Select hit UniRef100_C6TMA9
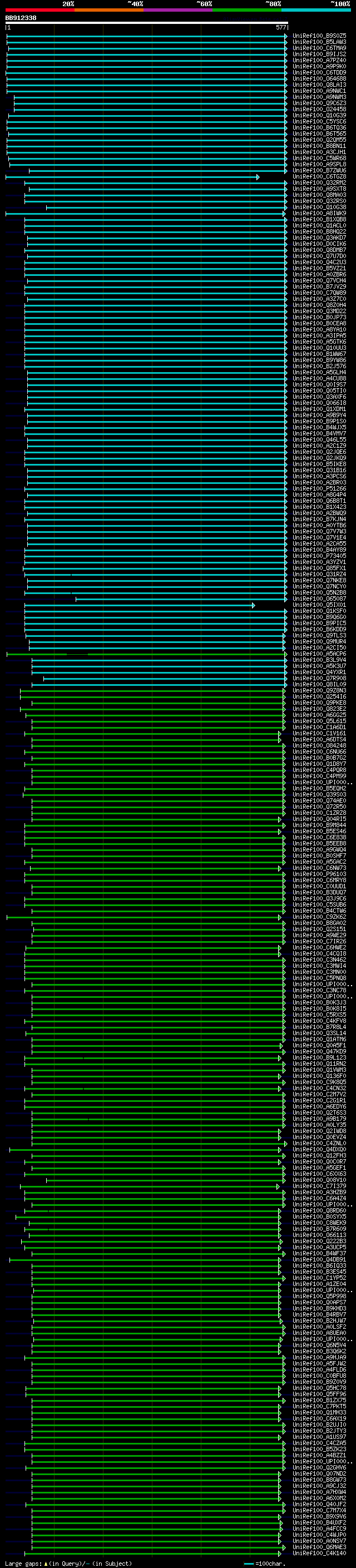Viewport: 356px width, 1568px height. coord(319,48)
